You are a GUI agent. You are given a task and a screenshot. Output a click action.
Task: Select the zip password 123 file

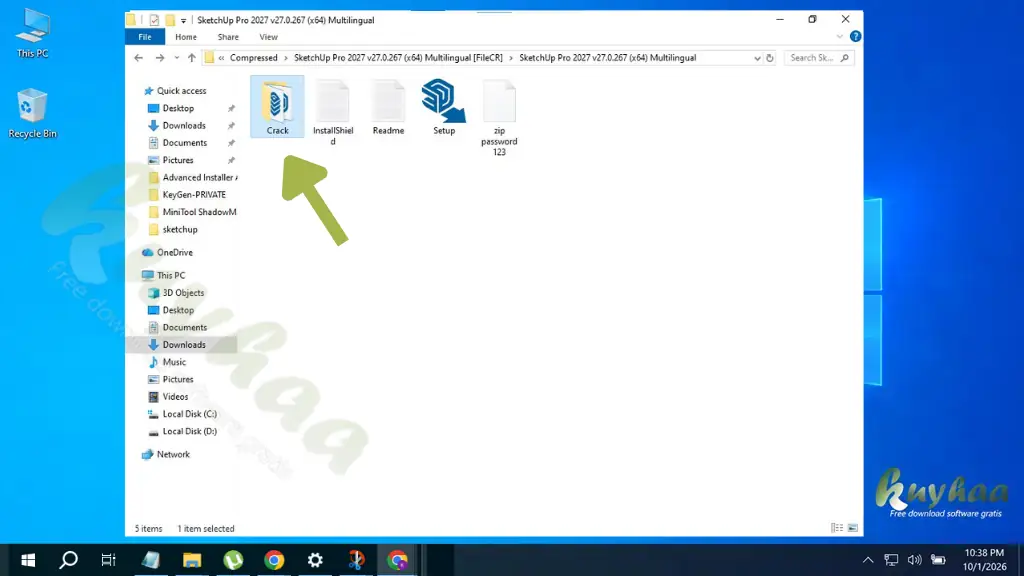tap(499, 117)
